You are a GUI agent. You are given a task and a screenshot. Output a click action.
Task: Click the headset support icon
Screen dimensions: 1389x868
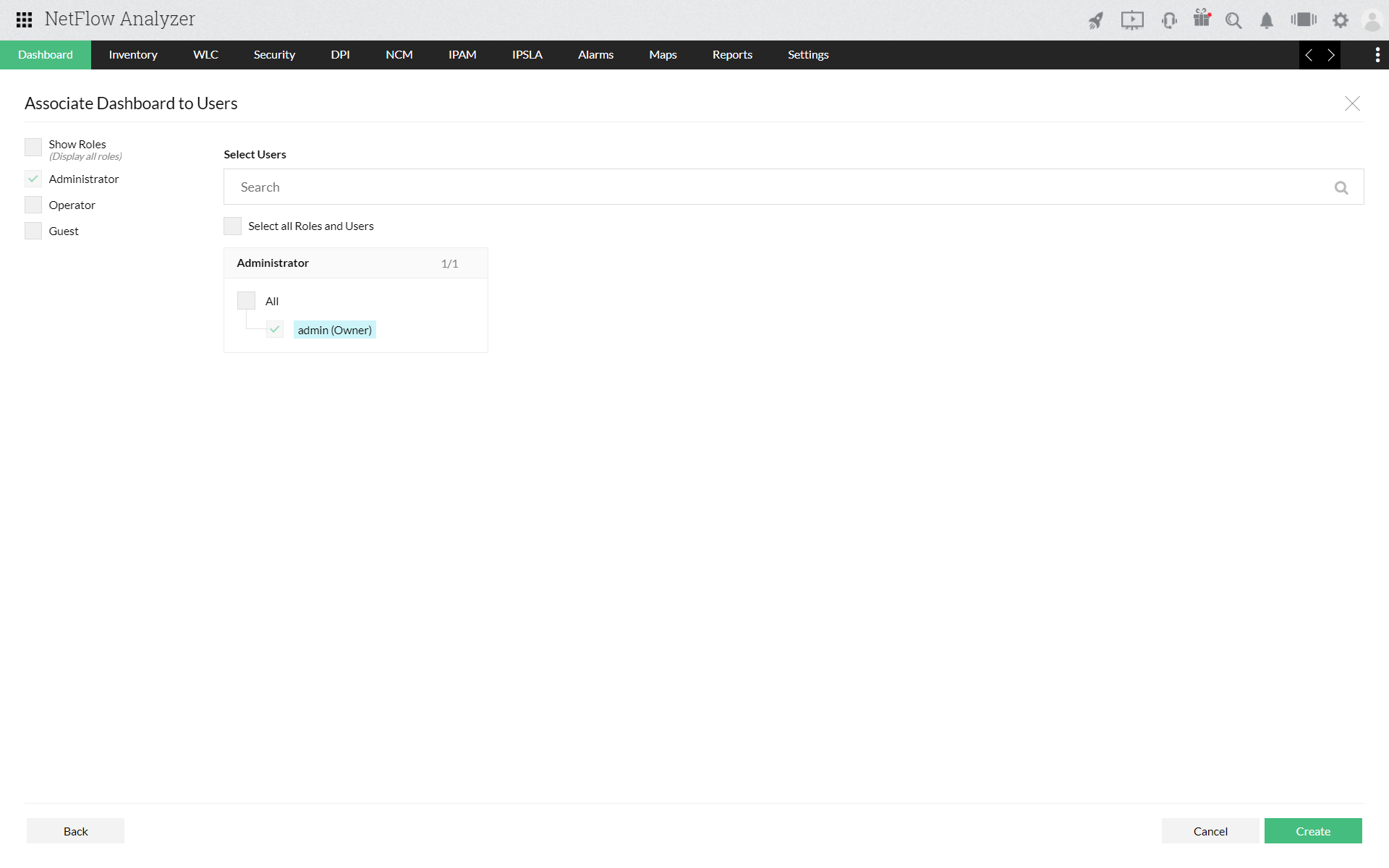point(1168,20)
